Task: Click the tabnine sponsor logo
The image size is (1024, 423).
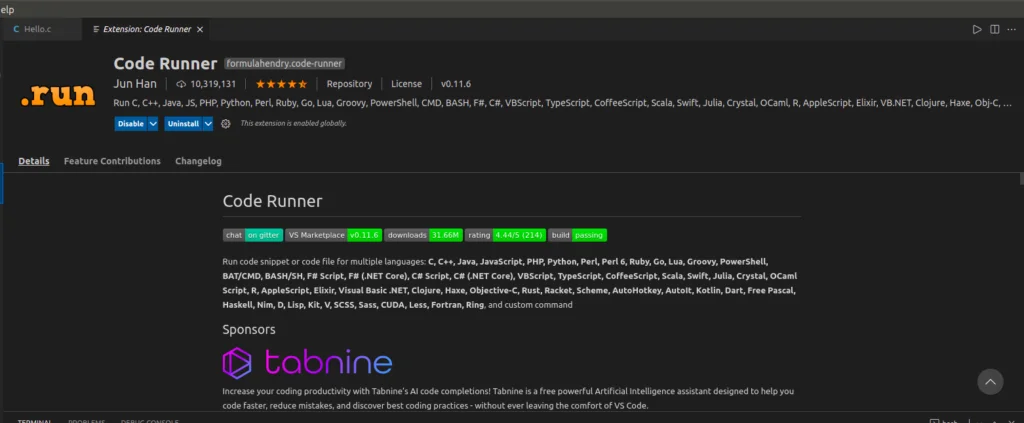Action: (307, 362)
